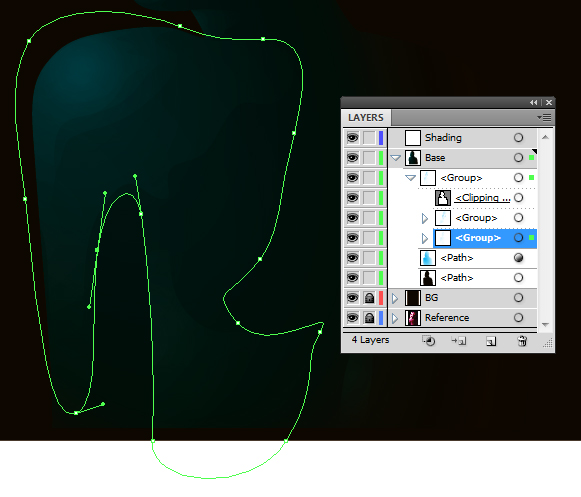Click the target circle of highlighted Group row

click(518, 238)
